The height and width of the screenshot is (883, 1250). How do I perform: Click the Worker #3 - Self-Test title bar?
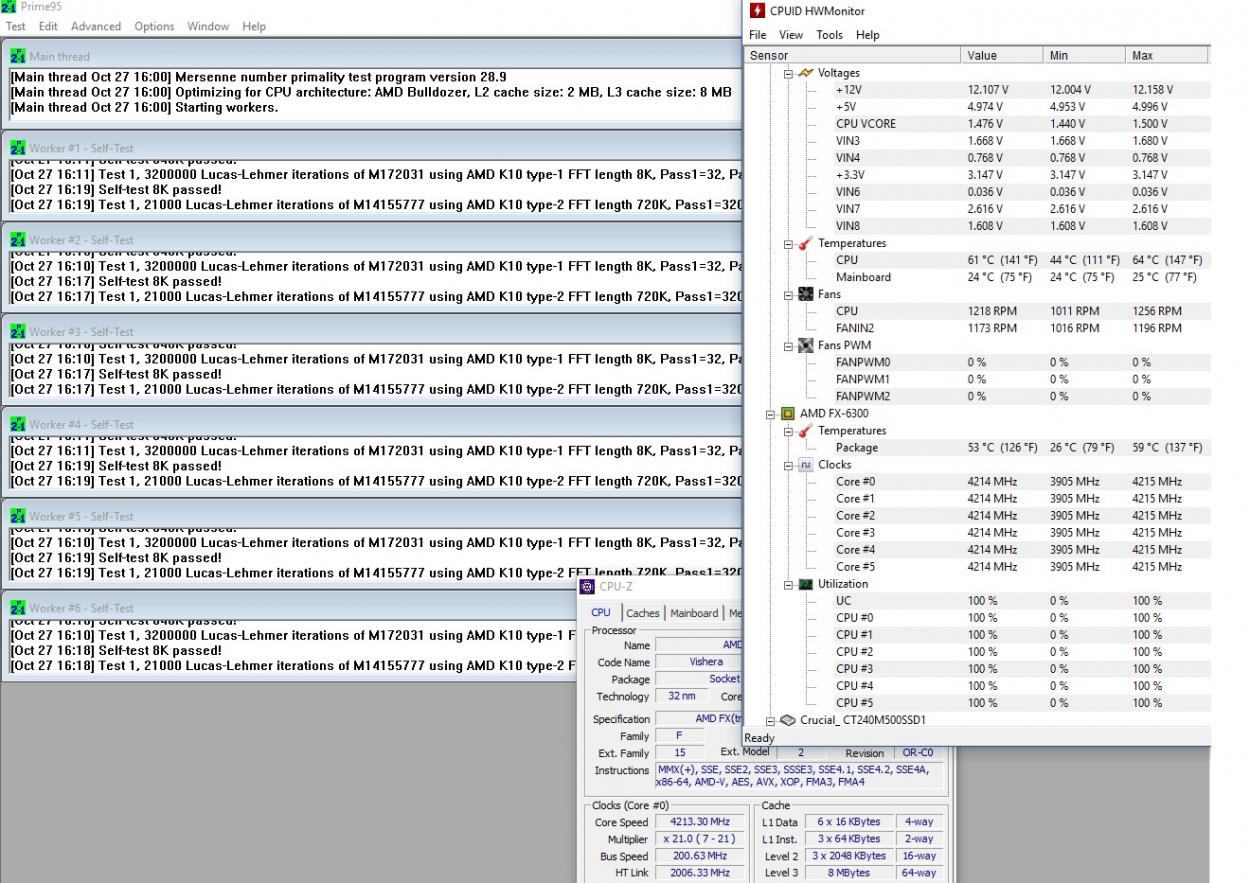373,332
